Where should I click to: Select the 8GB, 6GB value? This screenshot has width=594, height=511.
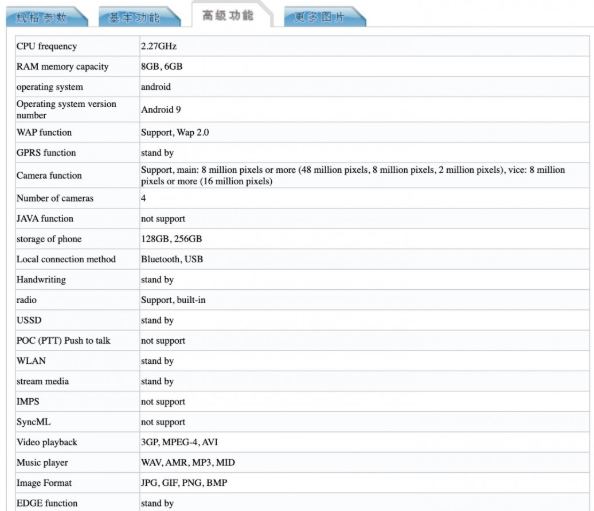(162, 67)
